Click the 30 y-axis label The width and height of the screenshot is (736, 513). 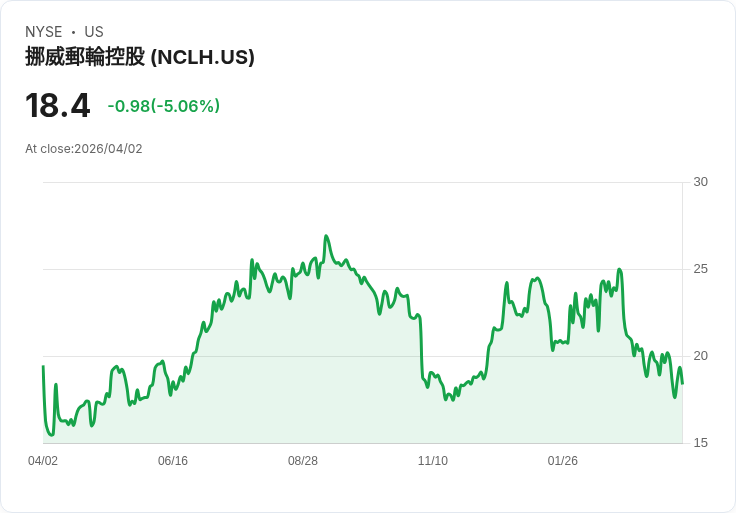coord(700,182)
